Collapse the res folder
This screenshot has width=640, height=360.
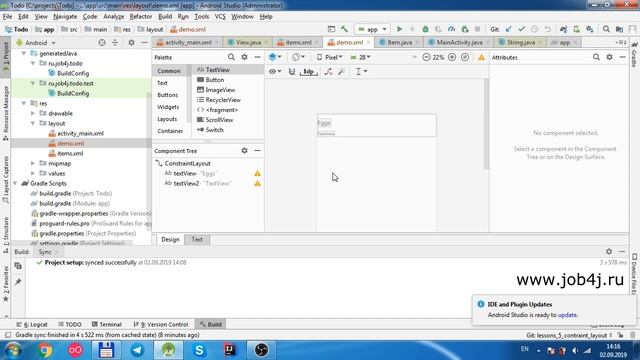[x=24, y=103]
